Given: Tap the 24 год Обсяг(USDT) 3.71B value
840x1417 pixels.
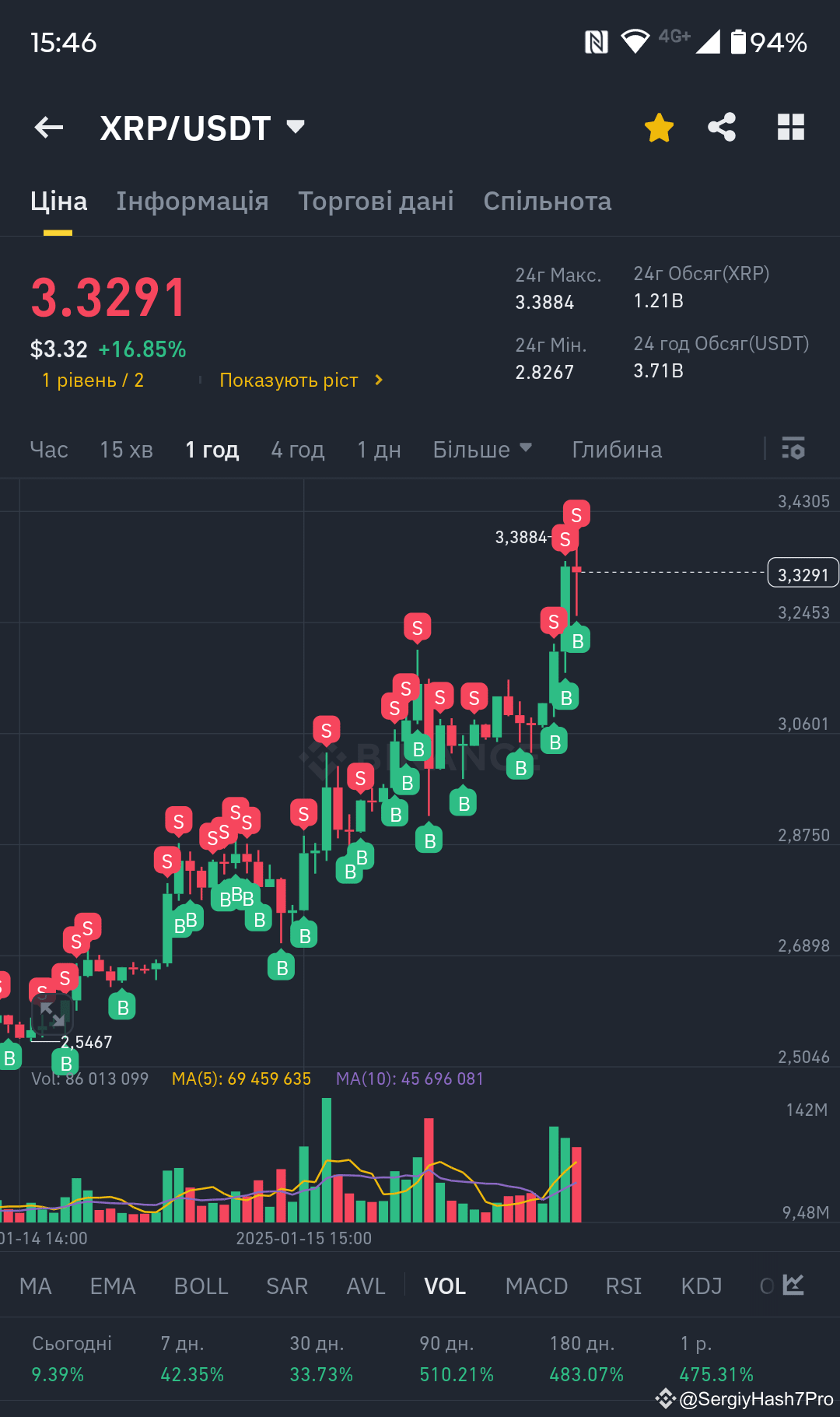Looking at the screenshot, I should 658,371.
